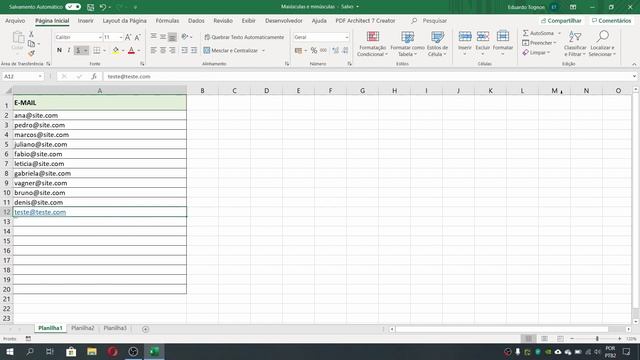Click the Comentários button
640x360 pixels.
click(611, 20)
